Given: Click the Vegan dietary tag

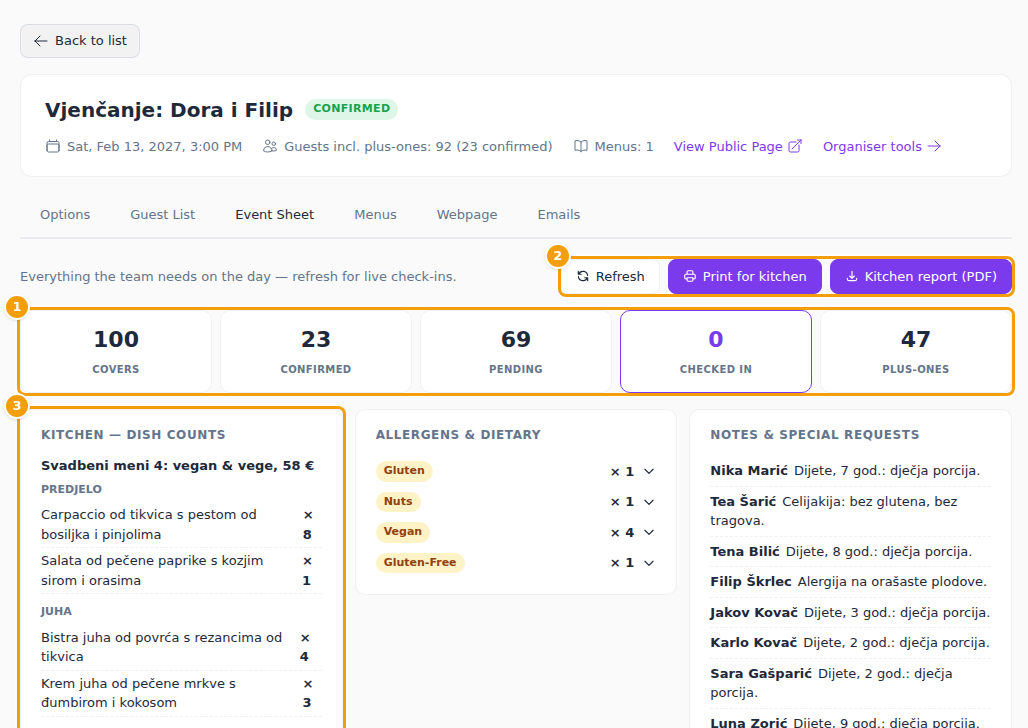Looking at the screenshot, I should [x=403, y=532].
